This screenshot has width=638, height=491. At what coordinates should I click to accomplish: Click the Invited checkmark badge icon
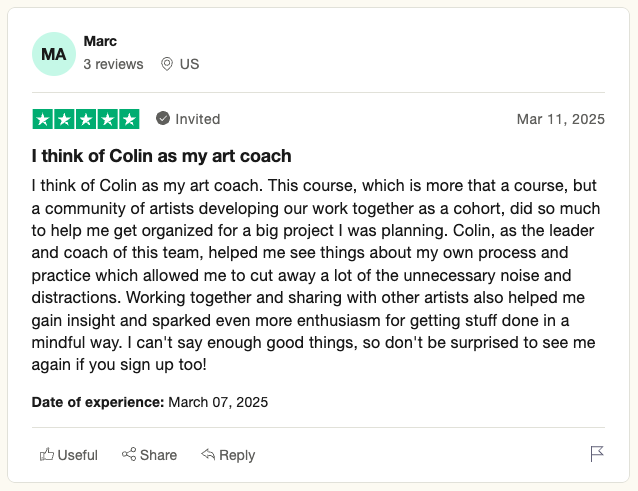(163, 119)
